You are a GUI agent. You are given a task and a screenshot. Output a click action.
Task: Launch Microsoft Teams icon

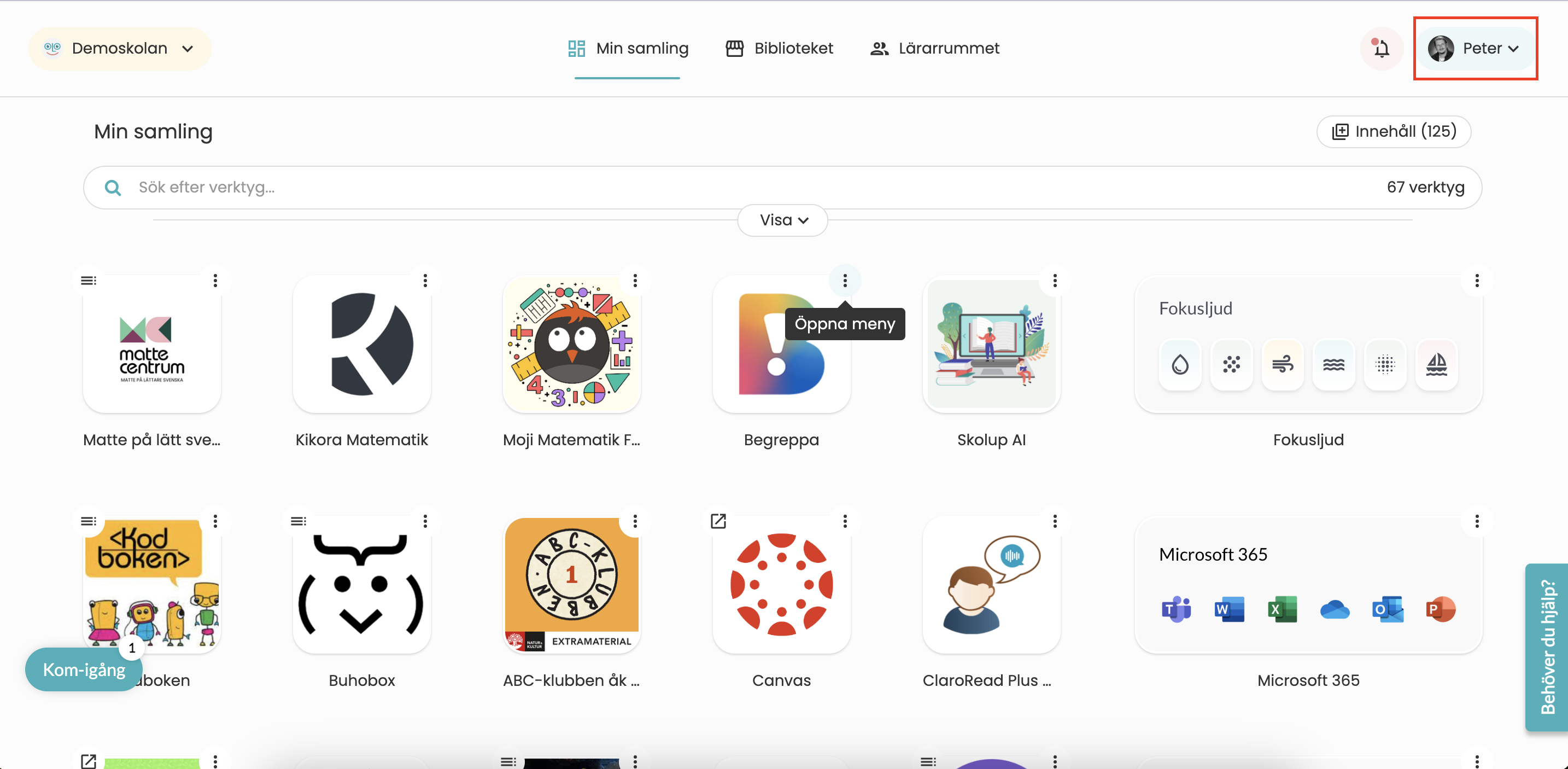1176,609
